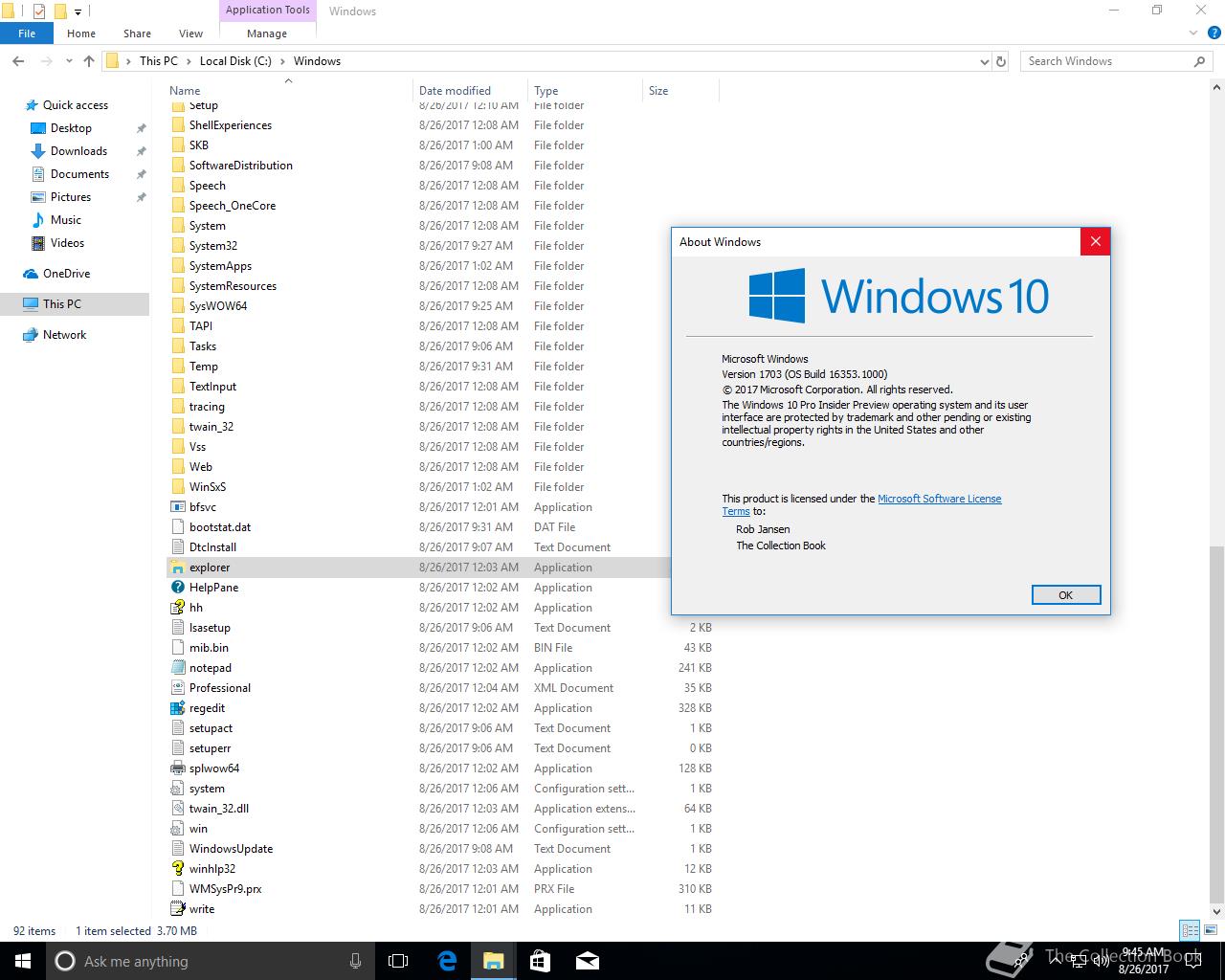Go up one level with Up arrow
The image size is (1225, 980).
pos(89,61)
